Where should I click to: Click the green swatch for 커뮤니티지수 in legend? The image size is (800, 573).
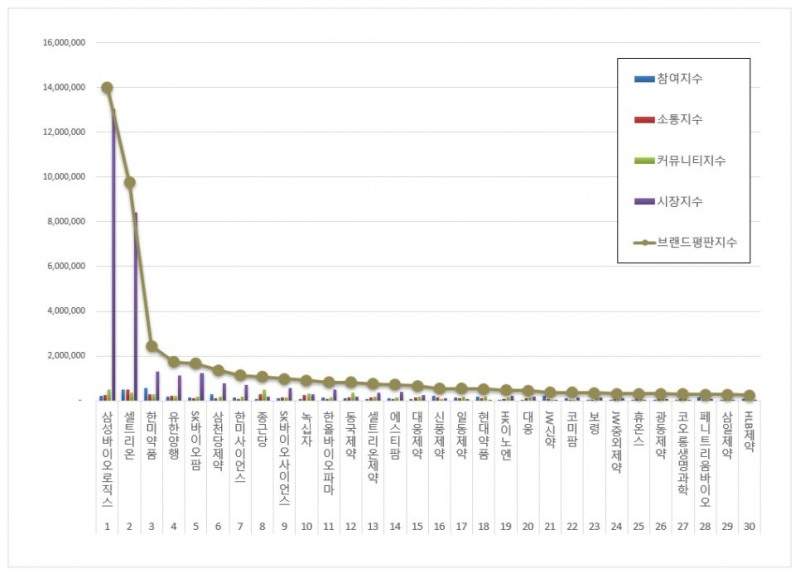[x=644, y=161]
